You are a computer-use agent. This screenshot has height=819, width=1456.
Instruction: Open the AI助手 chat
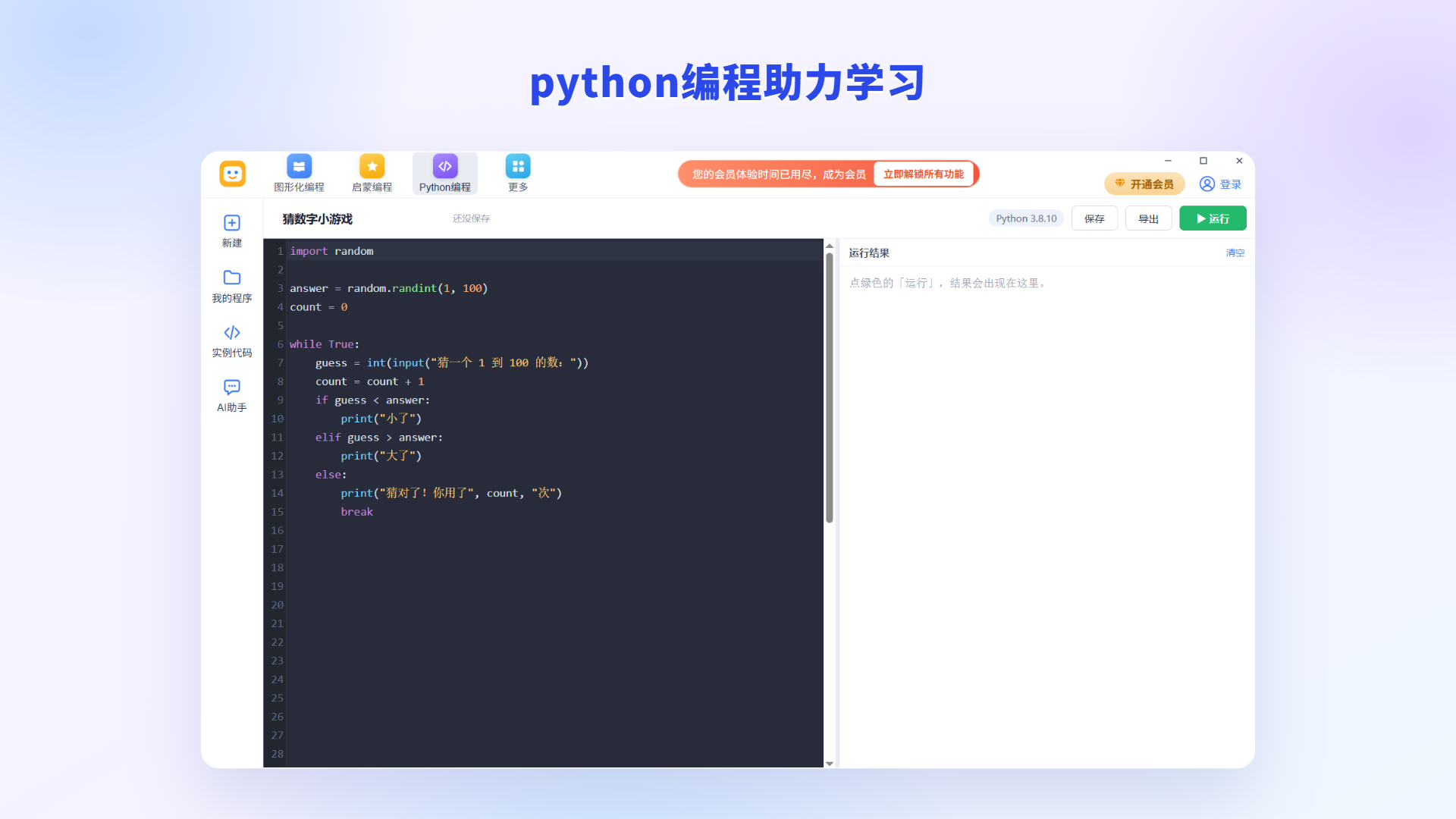click(x=232, y=396)
